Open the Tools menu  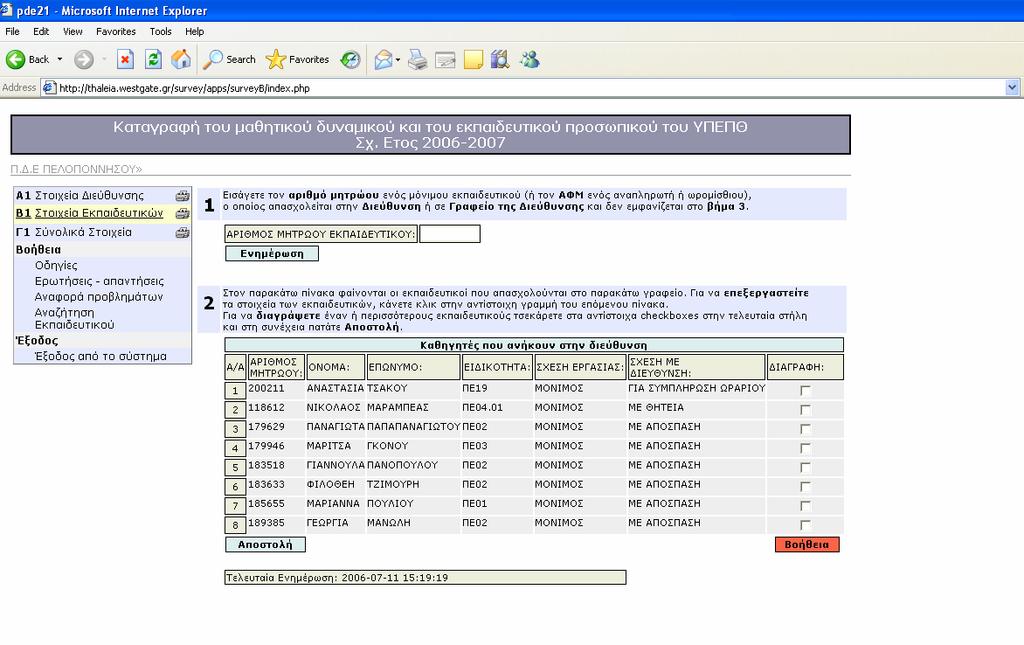coord(160,31)
